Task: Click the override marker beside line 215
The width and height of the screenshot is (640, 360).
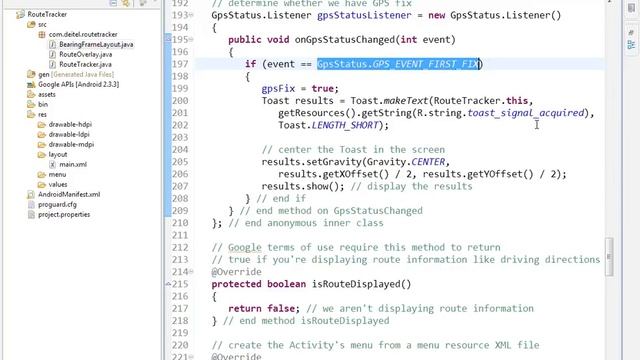Action: click(168, 284)
